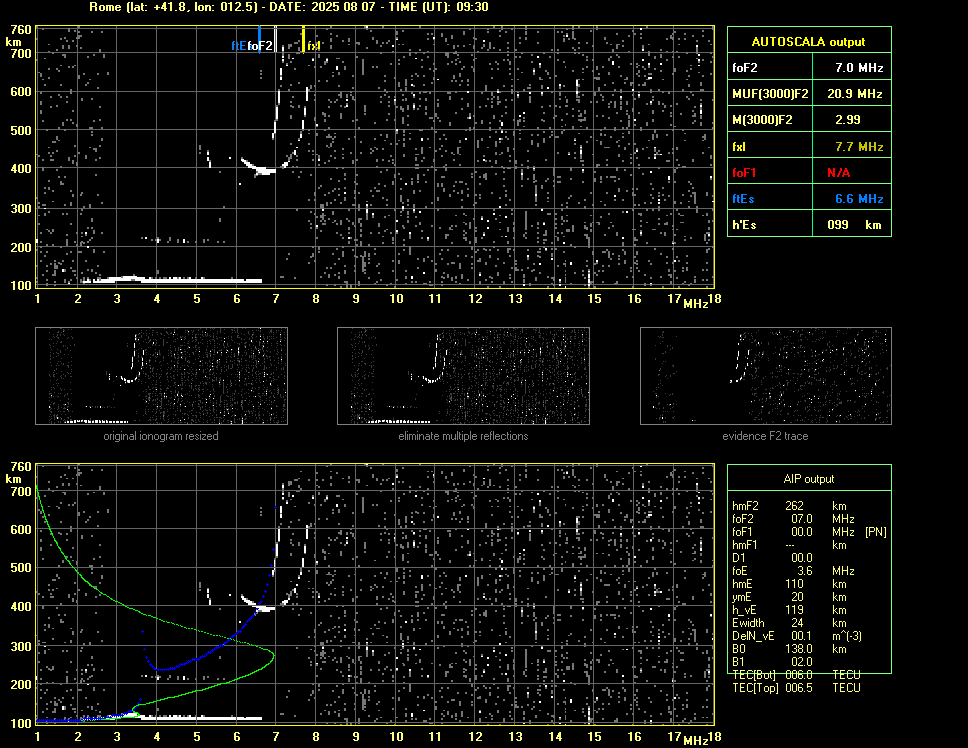The width and height of the screenshot is (968, 748).
Task: Click the h'Es row label
Action: pos(744,225)
